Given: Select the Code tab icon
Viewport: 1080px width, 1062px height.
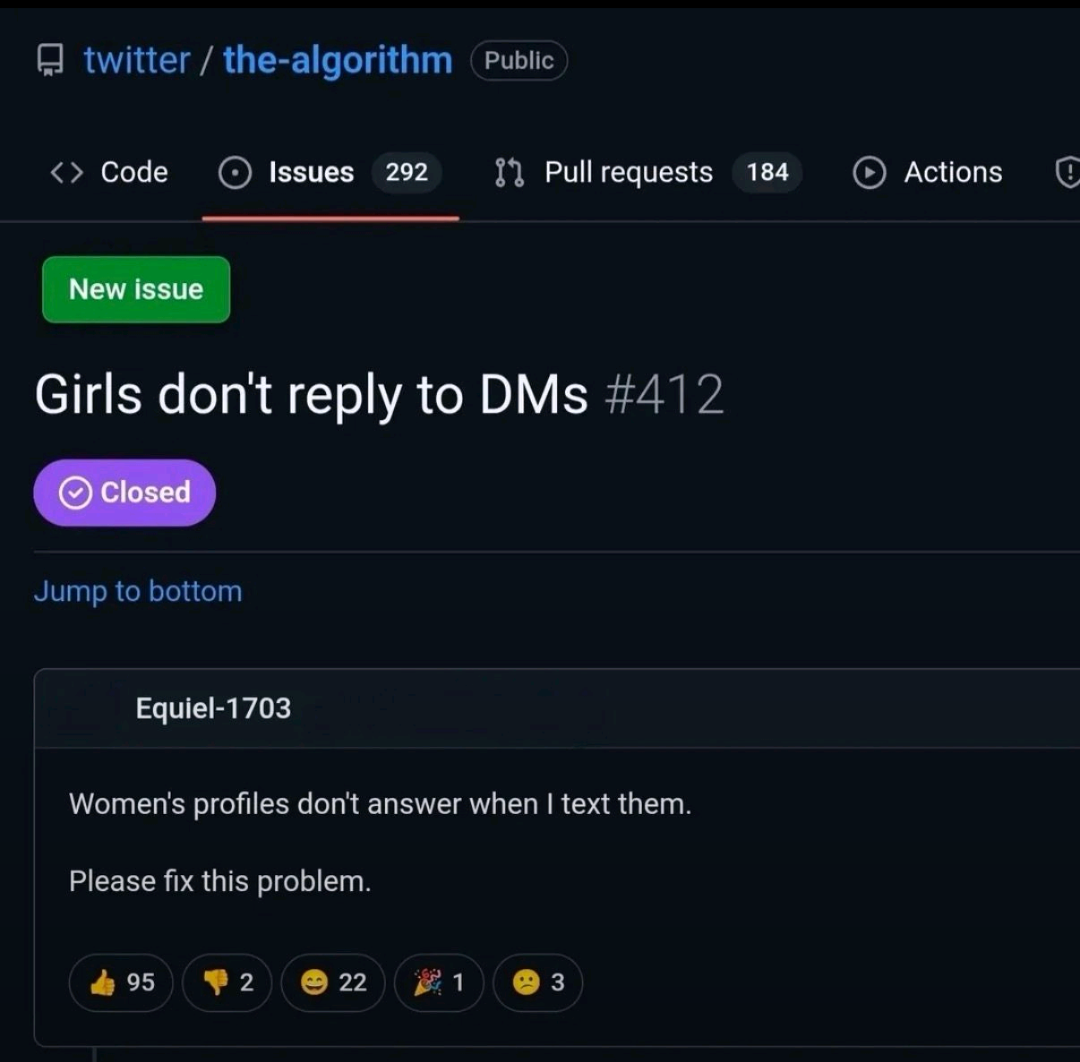Looking at the screenshot, I should [x=65, y=172].
